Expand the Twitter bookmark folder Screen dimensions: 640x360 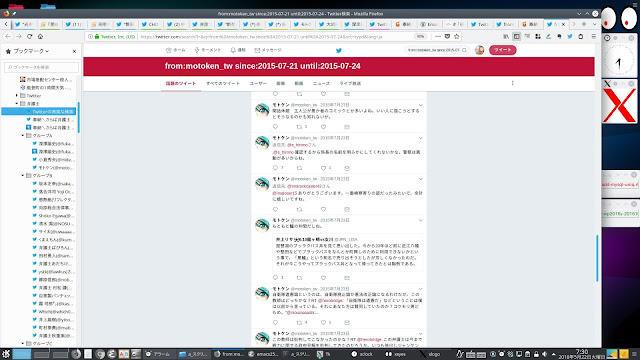[17, 96]
